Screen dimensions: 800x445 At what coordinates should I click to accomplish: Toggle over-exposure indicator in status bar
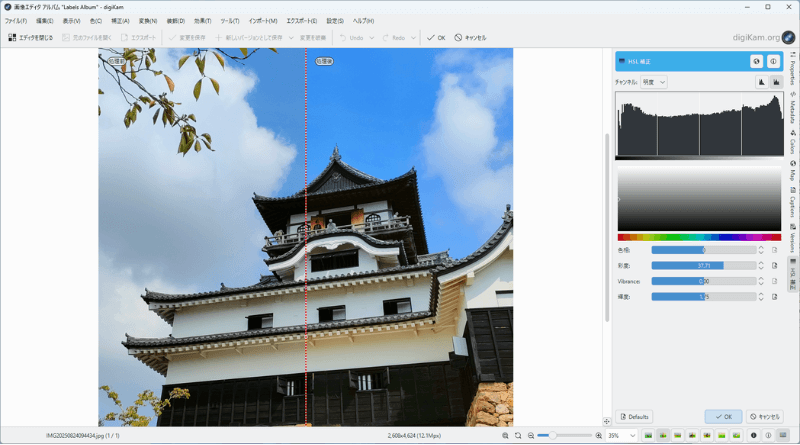(x=768, y=436)
